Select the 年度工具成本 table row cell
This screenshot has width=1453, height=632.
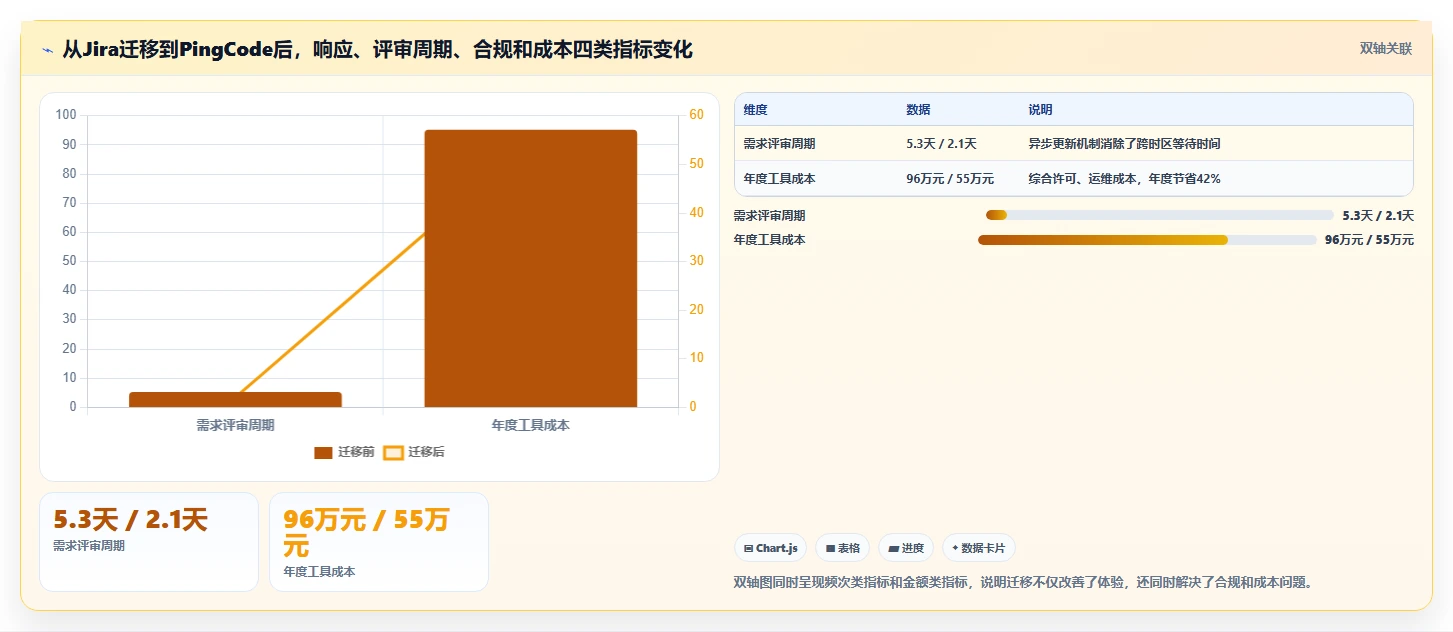click(x=779, y=179)
